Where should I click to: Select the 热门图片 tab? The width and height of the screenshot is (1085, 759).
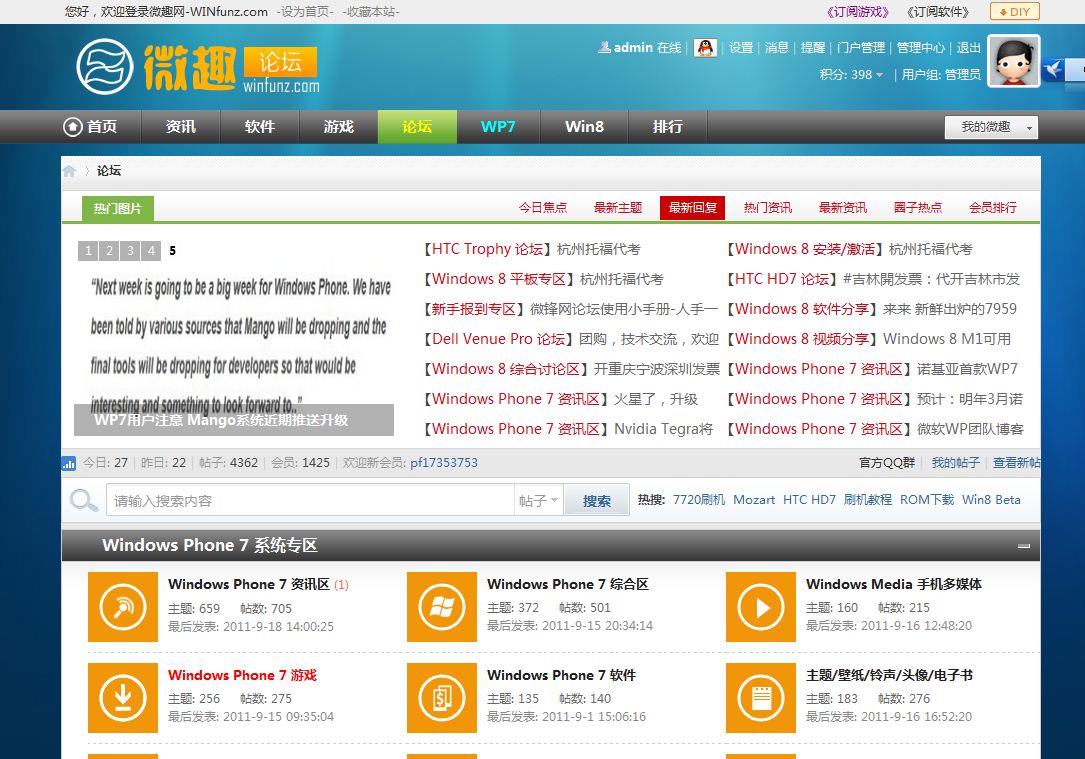[118, 208]
